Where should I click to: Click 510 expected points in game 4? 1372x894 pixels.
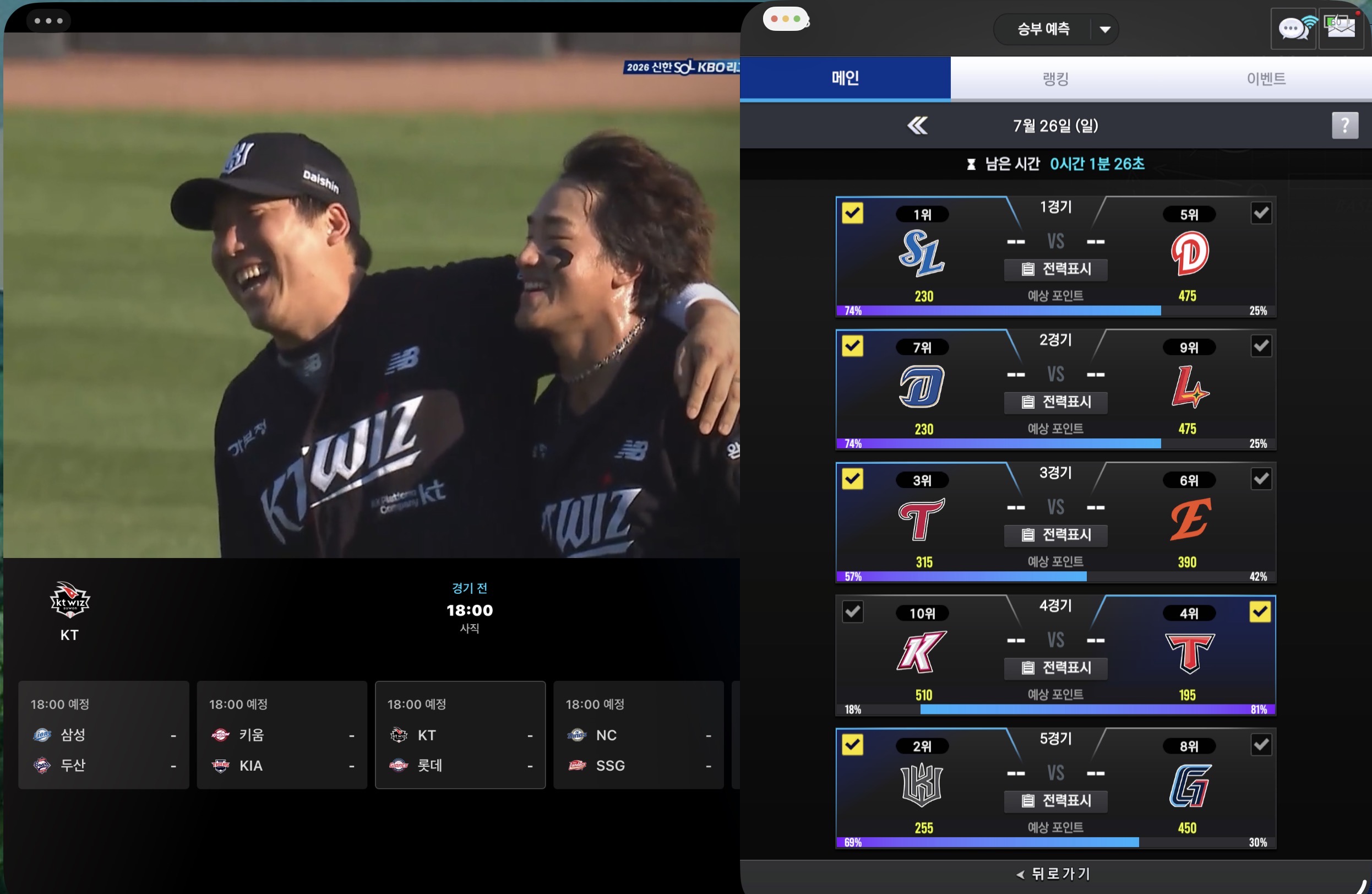click(923, 696)
